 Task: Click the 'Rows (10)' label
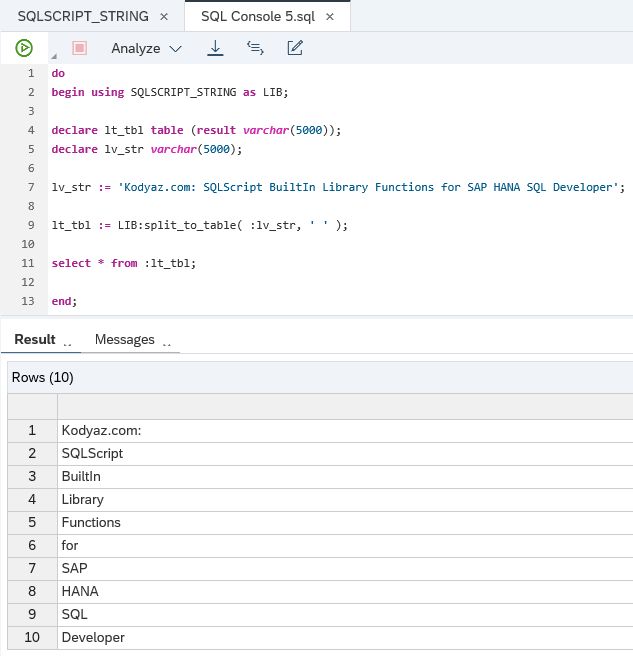click(x=42, y=377)
